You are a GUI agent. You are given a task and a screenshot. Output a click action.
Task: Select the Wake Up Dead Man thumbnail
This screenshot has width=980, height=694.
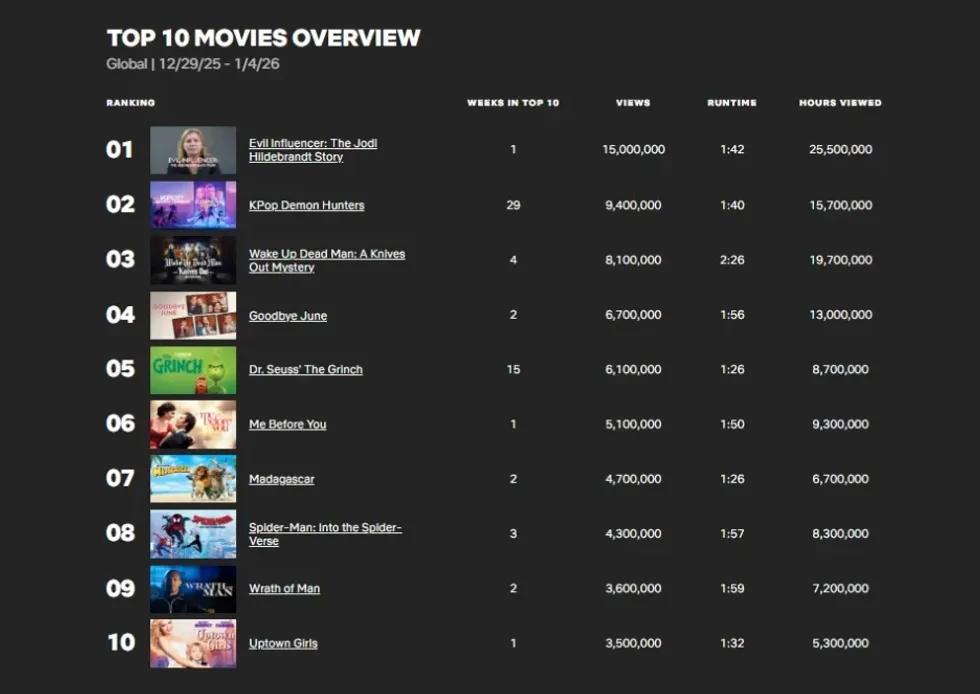pos(193,260)
